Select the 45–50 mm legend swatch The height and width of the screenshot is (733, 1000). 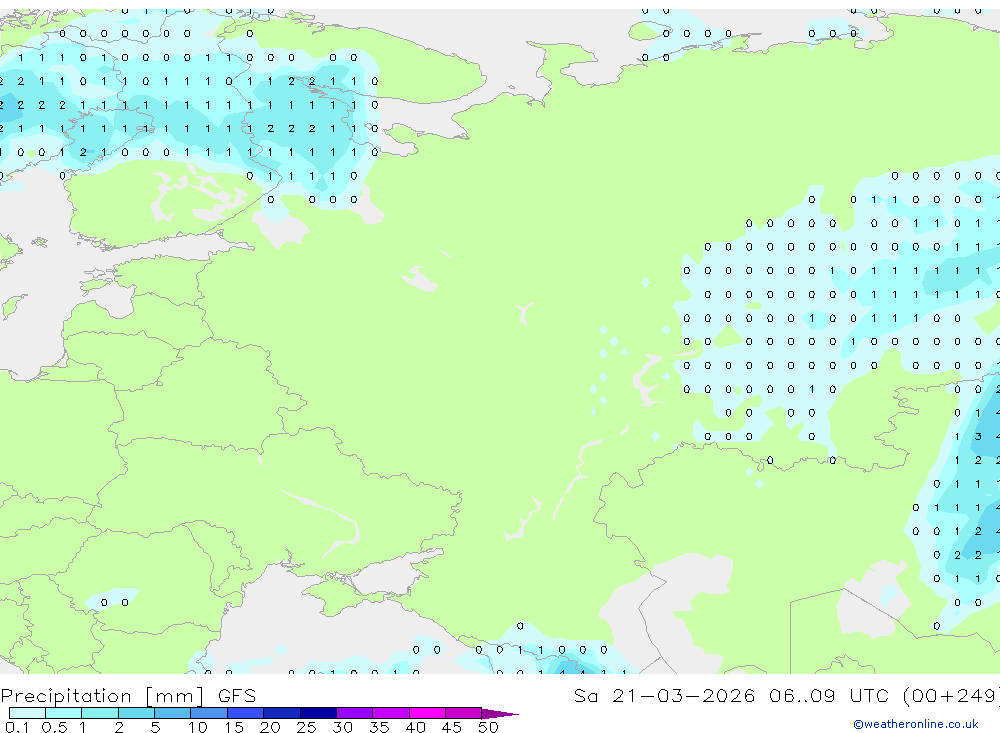click(464, 713)
